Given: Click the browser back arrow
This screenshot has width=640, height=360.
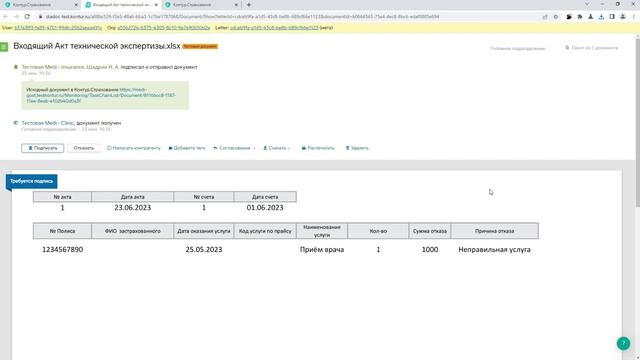Looking at the screenshot, I should pyautogui.click(x=6, y=17).
